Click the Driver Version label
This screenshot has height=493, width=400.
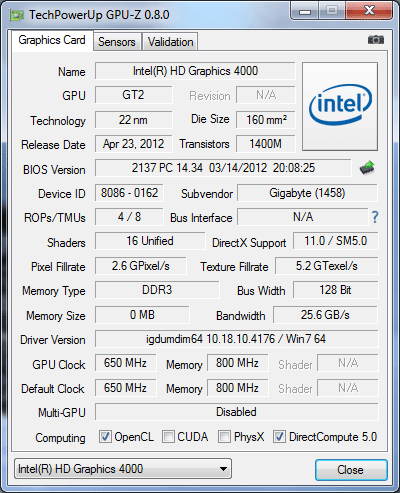pyautogui.click(x=53, y=340)
